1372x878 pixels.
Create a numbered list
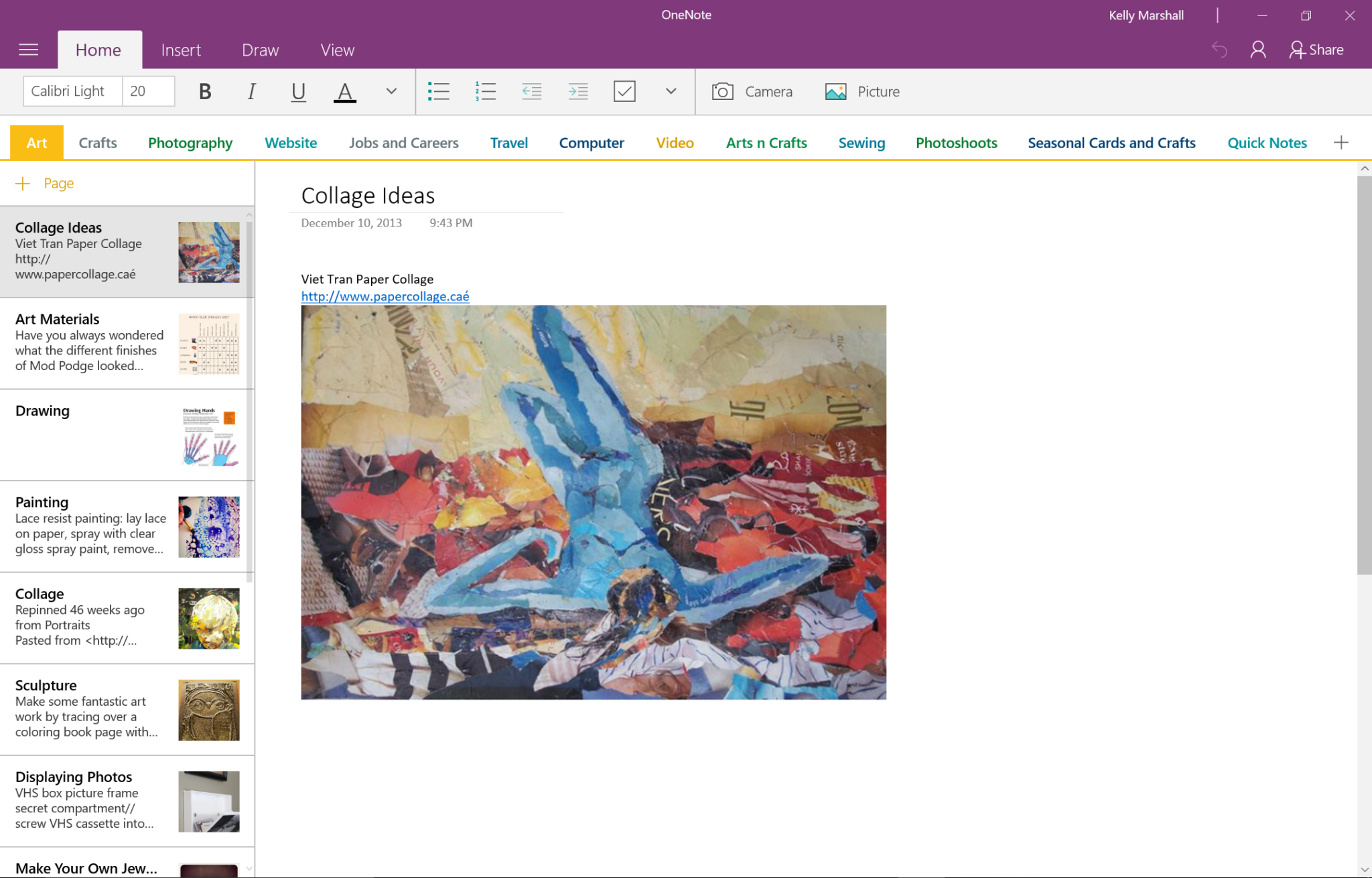(485, 91)
